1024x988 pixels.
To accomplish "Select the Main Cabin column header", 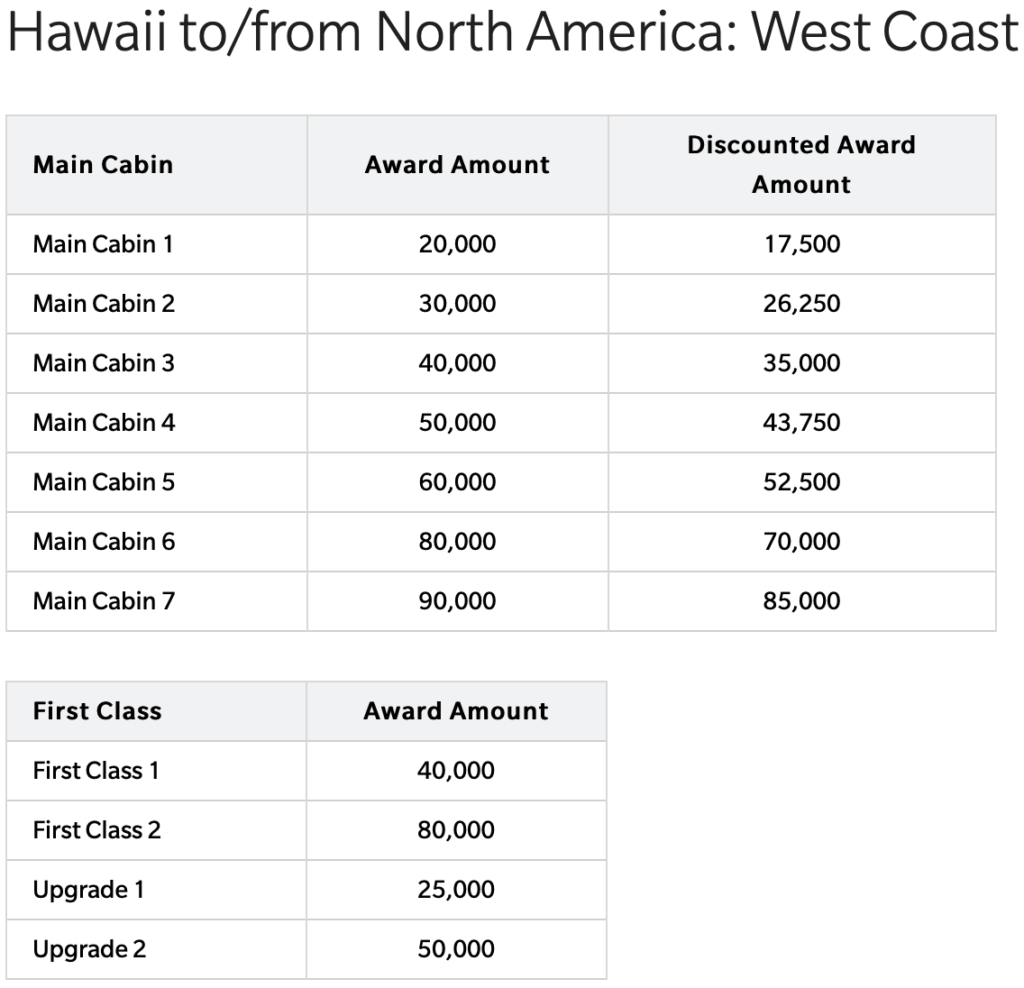I will coord(103,165).
